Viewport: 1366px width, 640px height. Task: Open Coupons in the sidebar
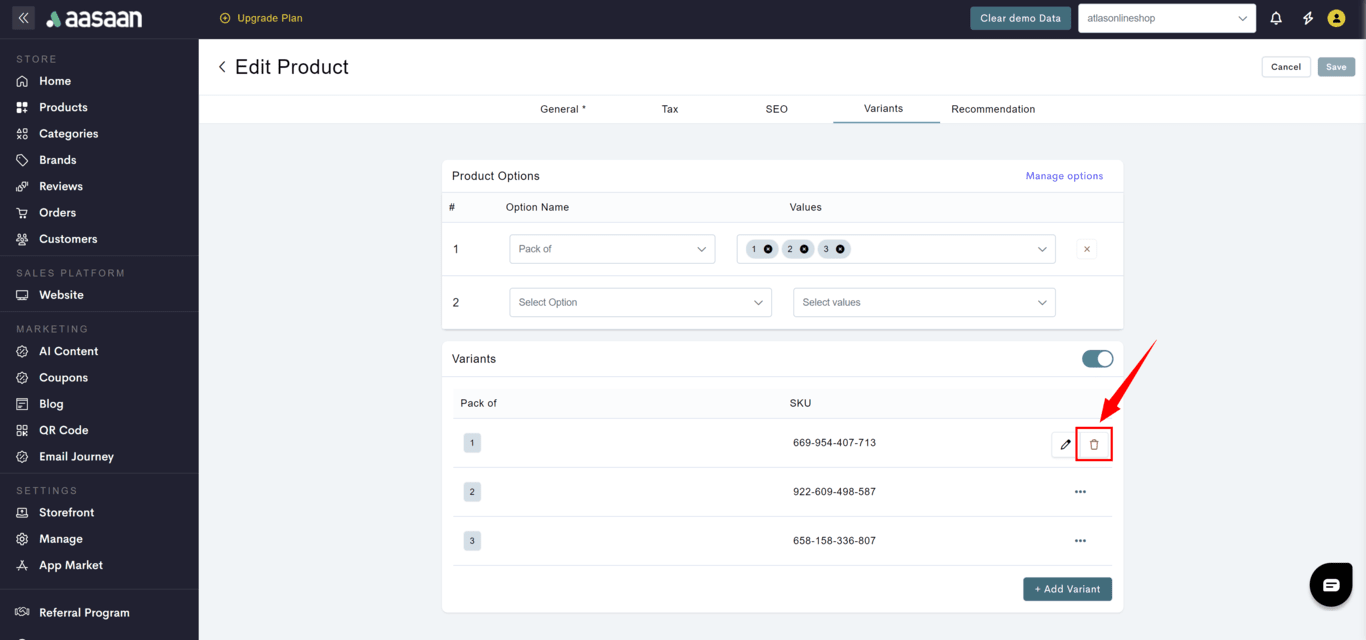point(63,378)
